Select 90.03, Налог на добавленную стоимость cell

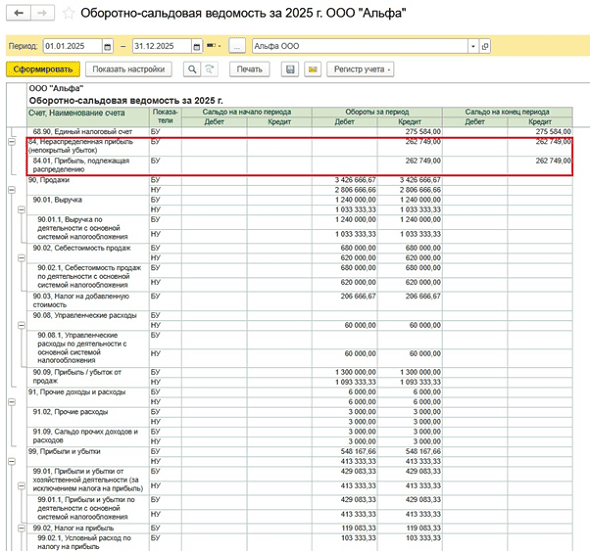[x=88, y=301]
